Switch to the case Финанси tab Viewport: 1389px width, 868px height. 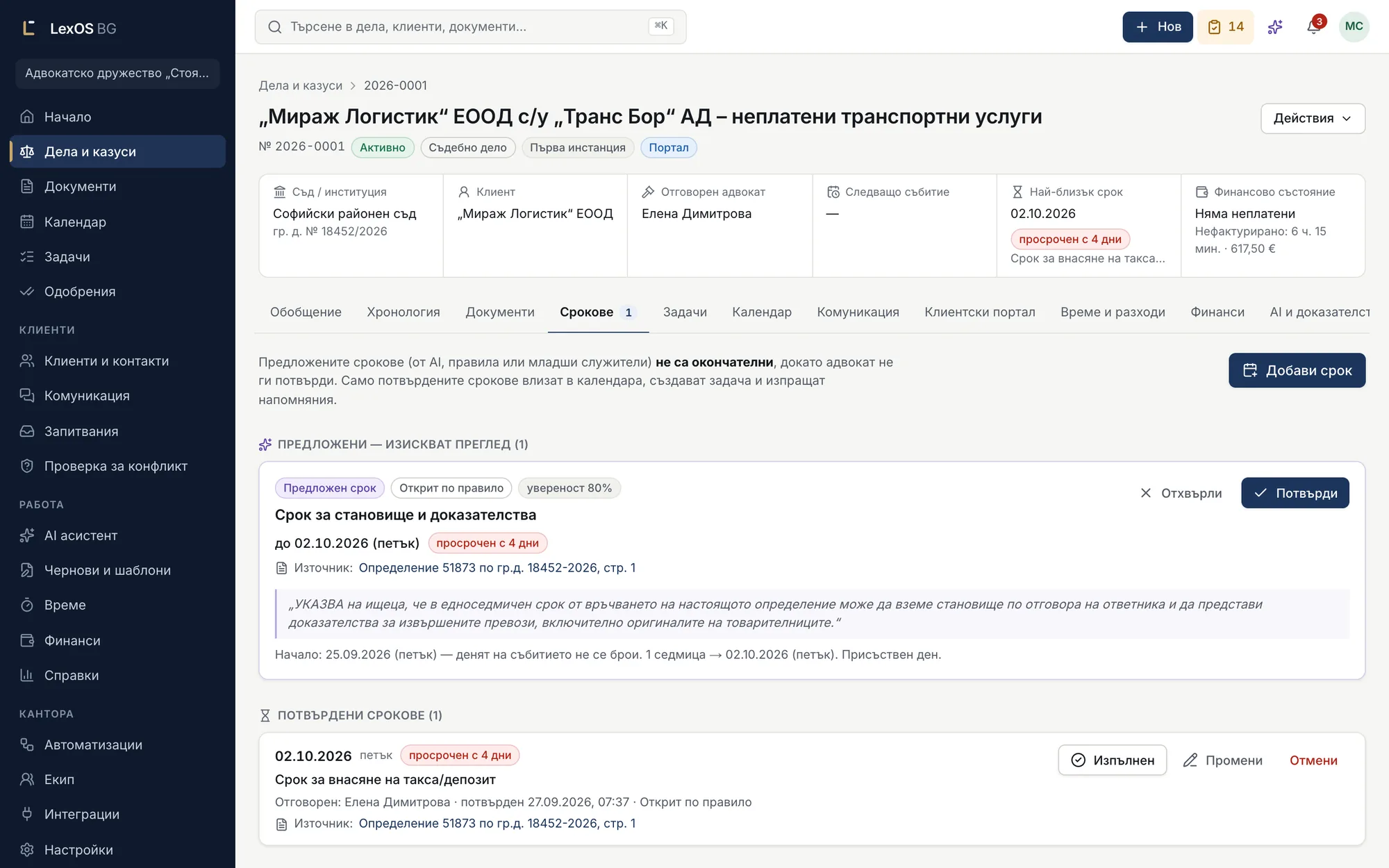coord(1217,312)
